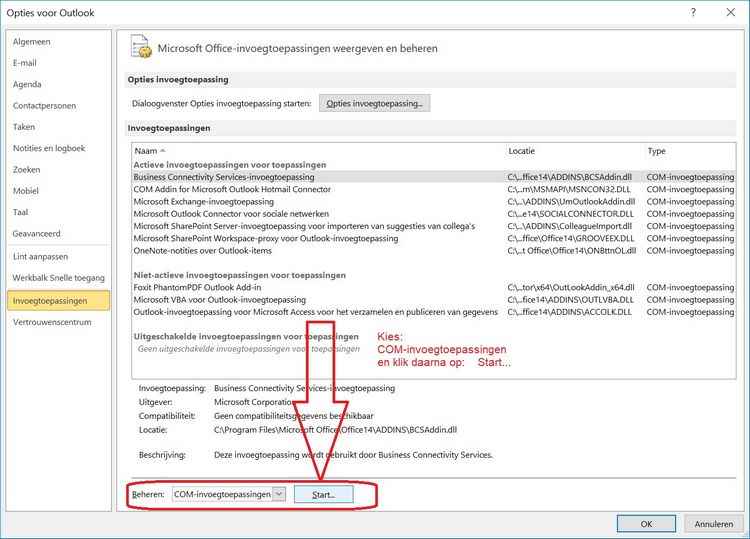Click the help question mark icon
The image size is (750, 539).
694,12
